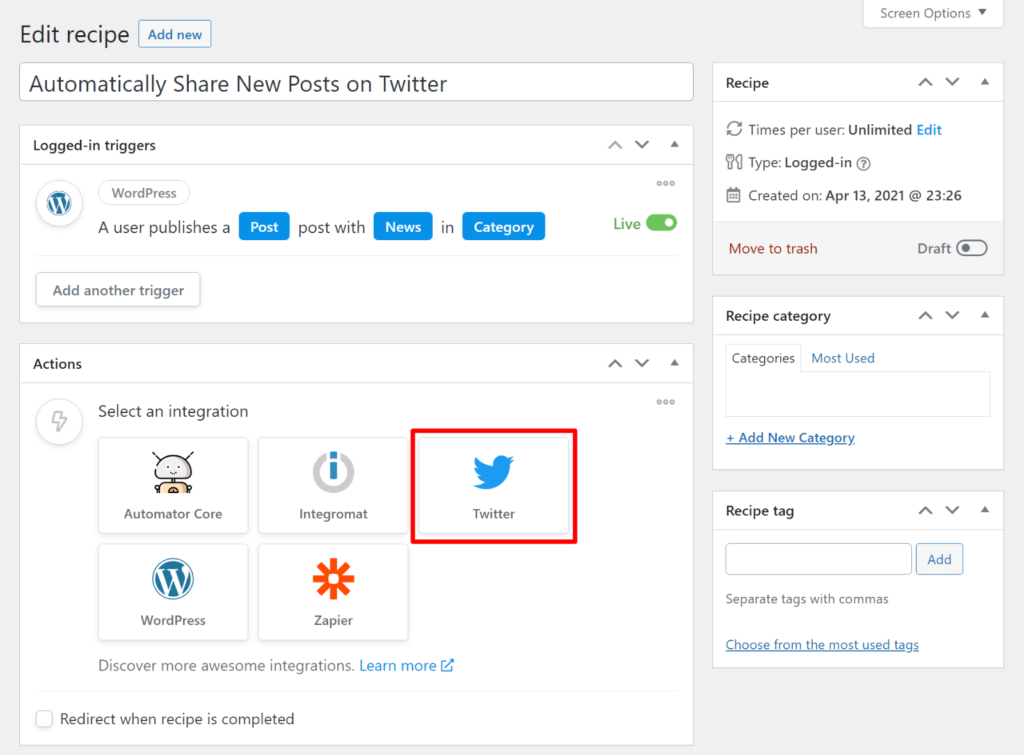Click the recipe title input field
The width and height of the screenshot is (1024, 755).
click(x=357, y=82)
